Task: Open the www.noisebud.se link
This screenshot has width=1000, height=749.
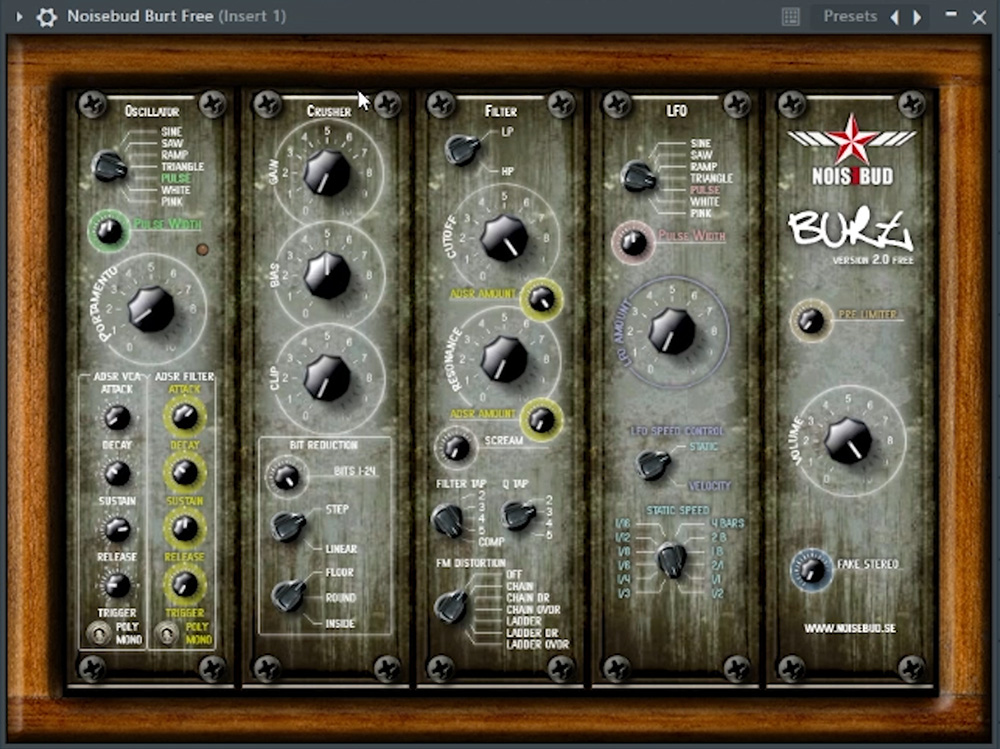Action: 850,629
